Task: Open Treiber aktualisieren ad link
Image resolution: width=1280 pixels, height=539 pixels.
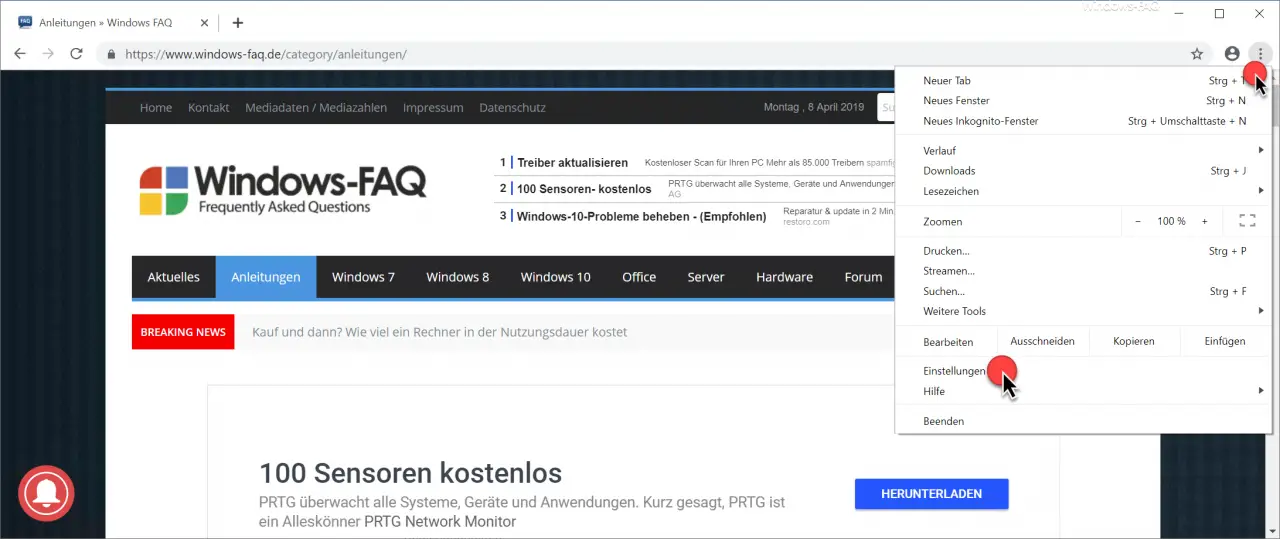Action: [572, 162]
